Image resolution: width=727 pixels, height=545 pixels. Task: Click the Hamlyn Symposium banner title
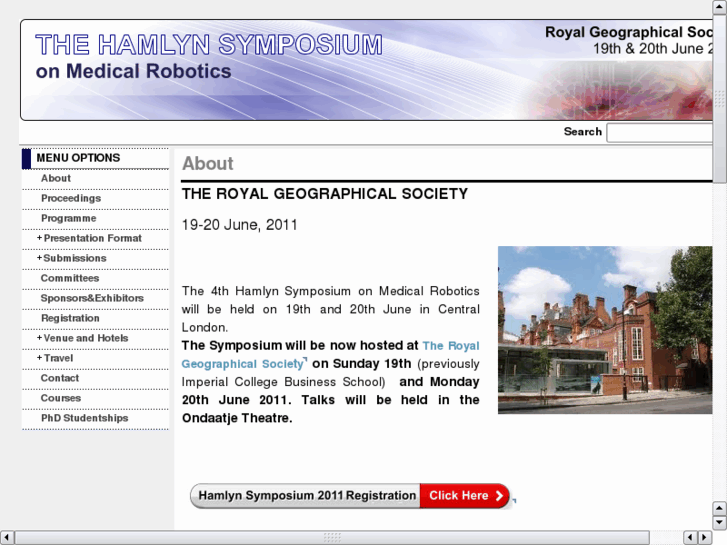point(209,45)
